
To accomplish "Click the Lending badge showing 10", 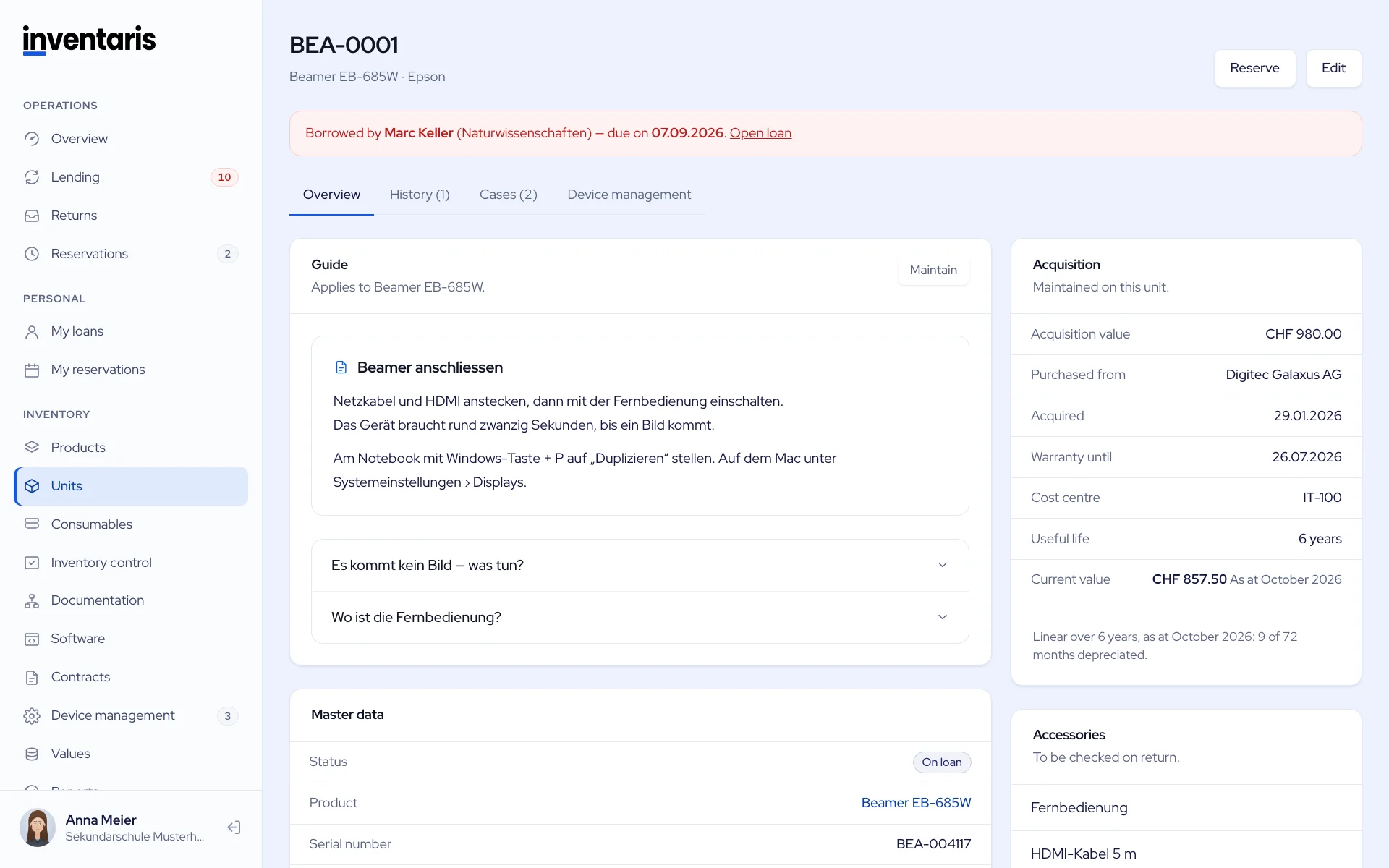I will [x=224, y=177].
